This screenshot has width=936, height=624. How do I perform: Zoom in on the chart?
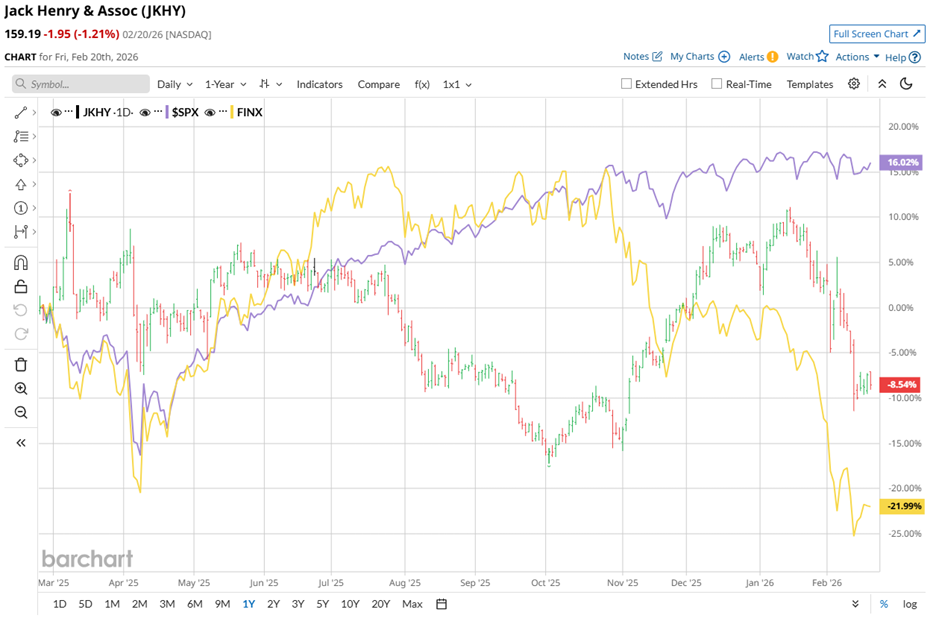click(x=20, y=388)
